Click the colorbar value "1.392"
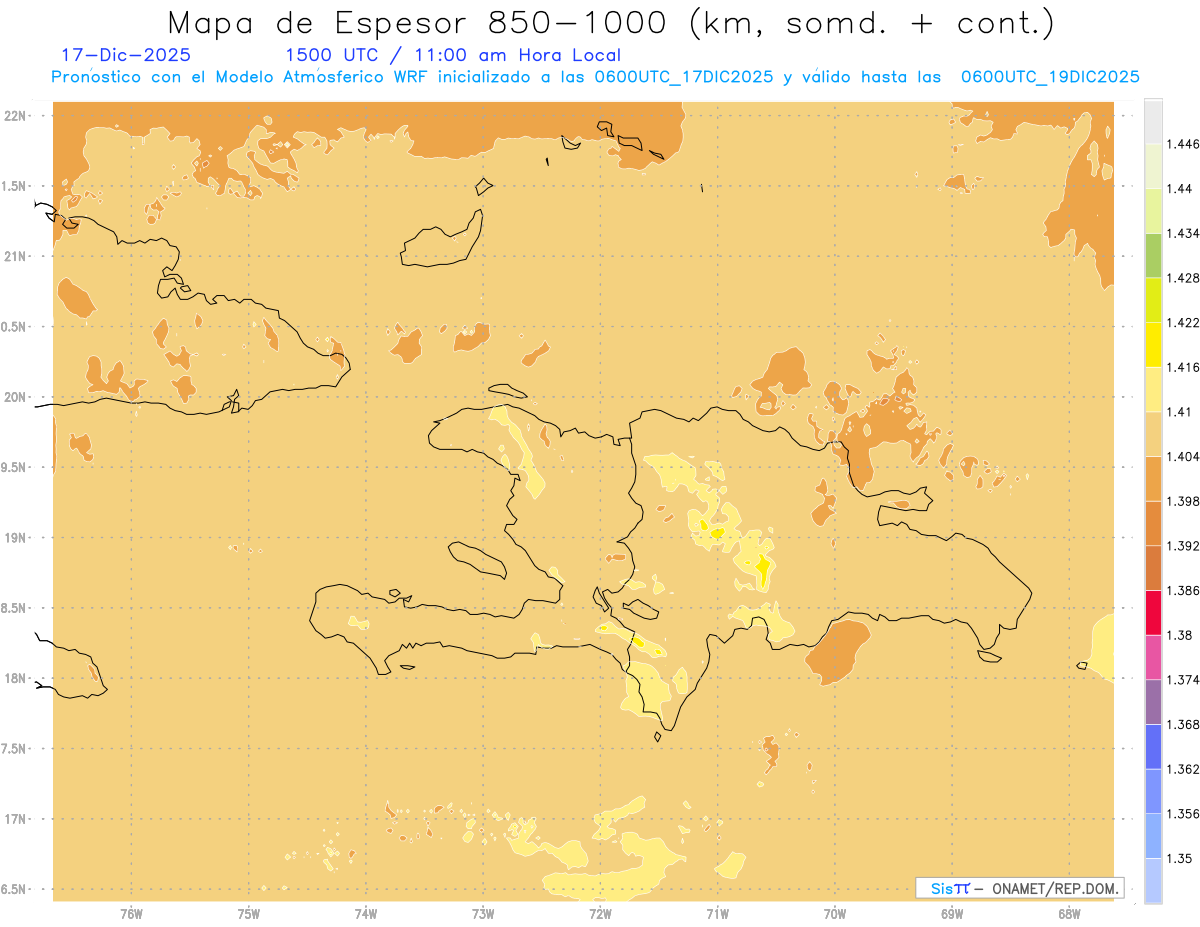The width and height of the screenshot is (1200, 927). [x=1185, y=546]
